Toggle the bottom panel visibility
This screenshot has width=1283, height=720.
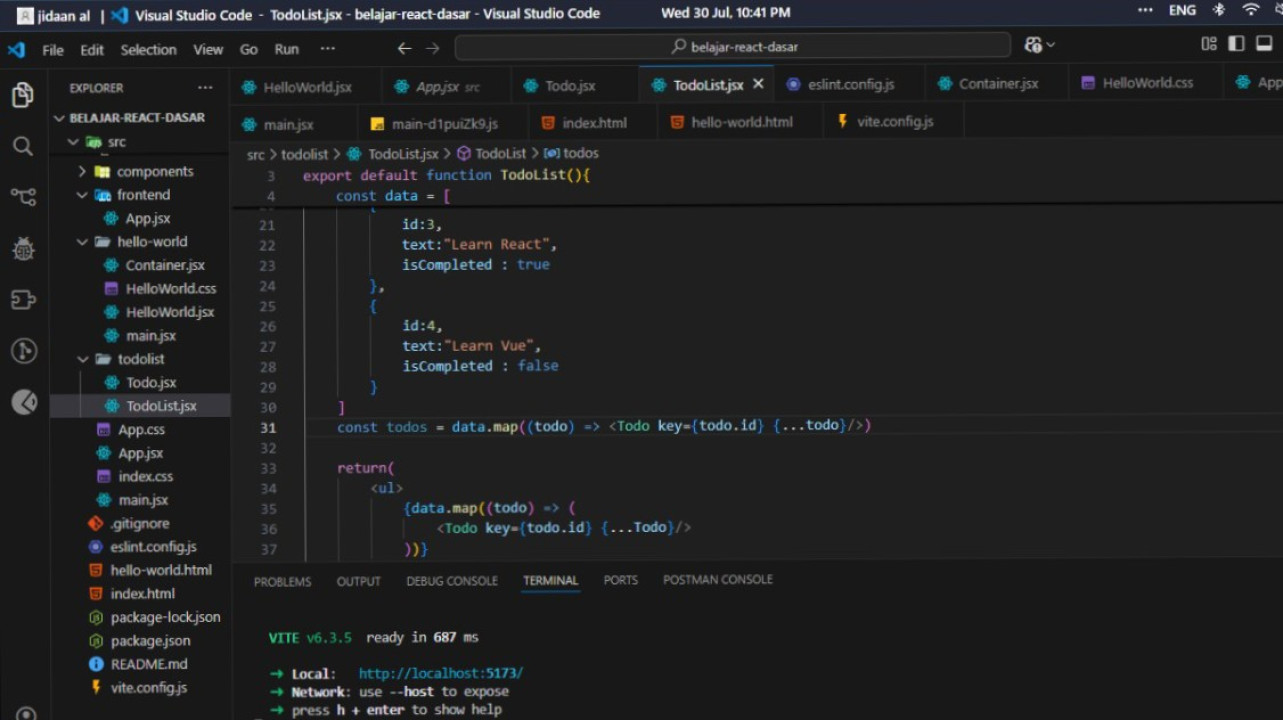tap(1263, 45)
